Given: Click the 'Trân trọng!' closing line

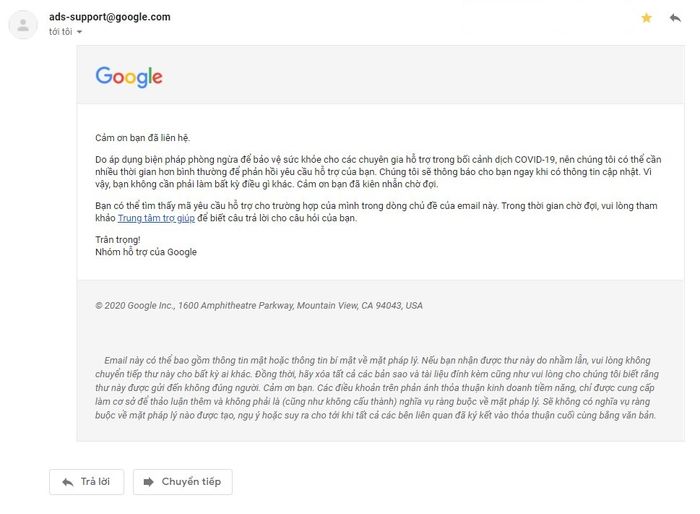Looking at the screenshot, I should (x=118, y=240).
